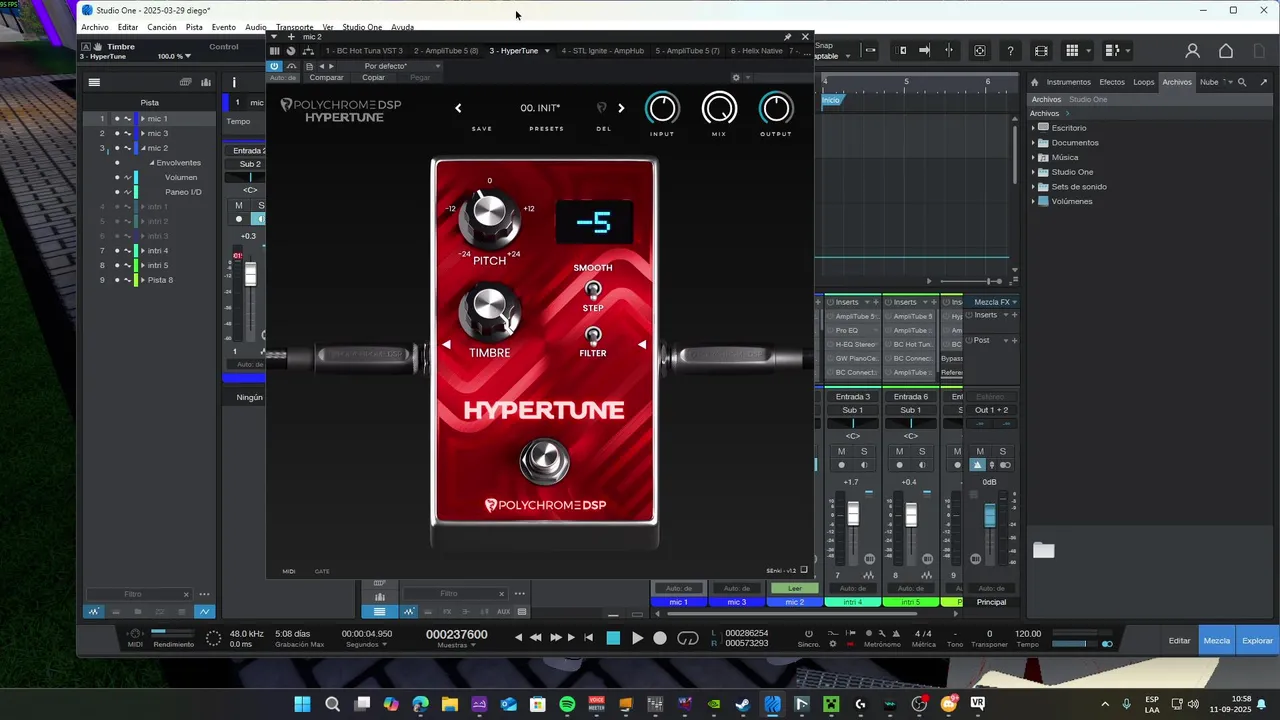The width and height of the screenshot is (1280, 720).
Task: Mute the Entrada 6 mixer channel
Action: (899, 452)
